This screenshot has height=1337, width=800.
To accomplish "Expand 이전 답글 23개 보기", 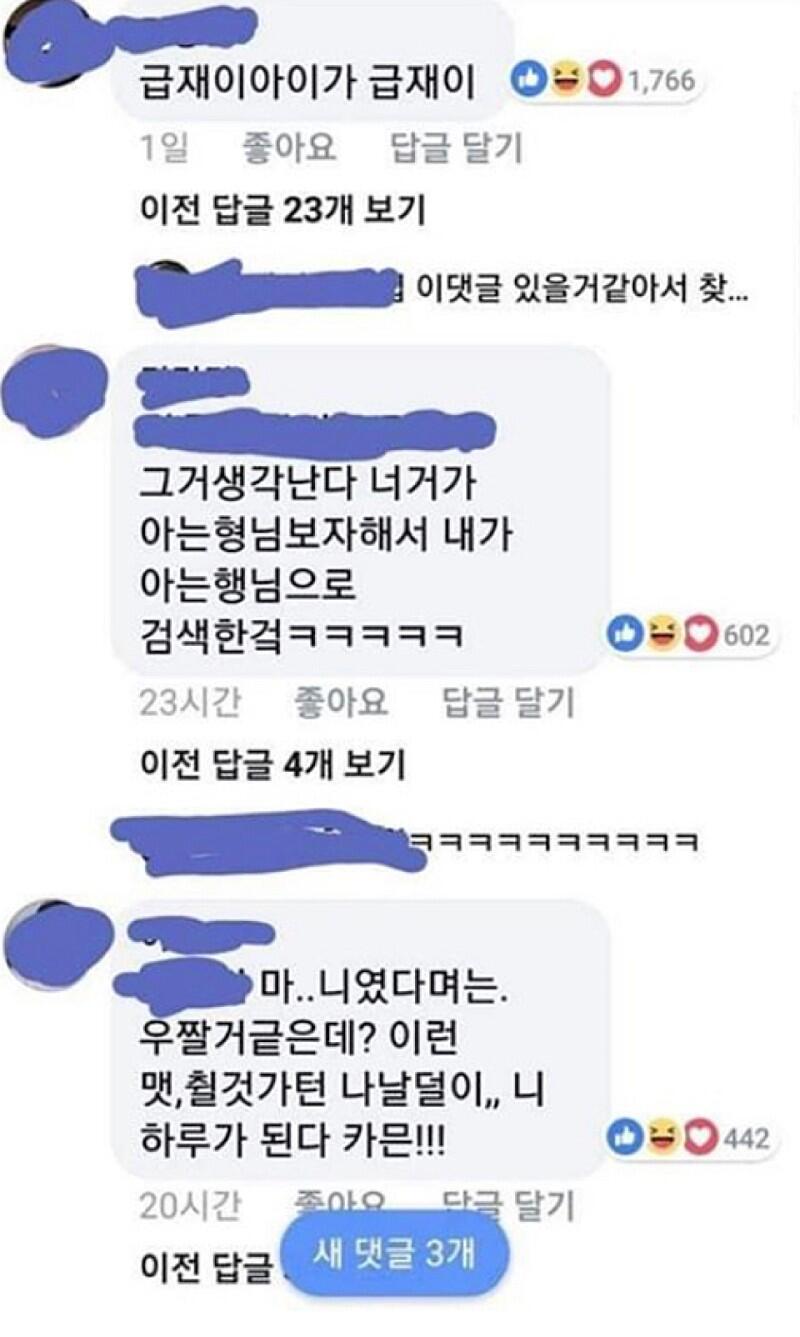I will [x=283, y=211].
